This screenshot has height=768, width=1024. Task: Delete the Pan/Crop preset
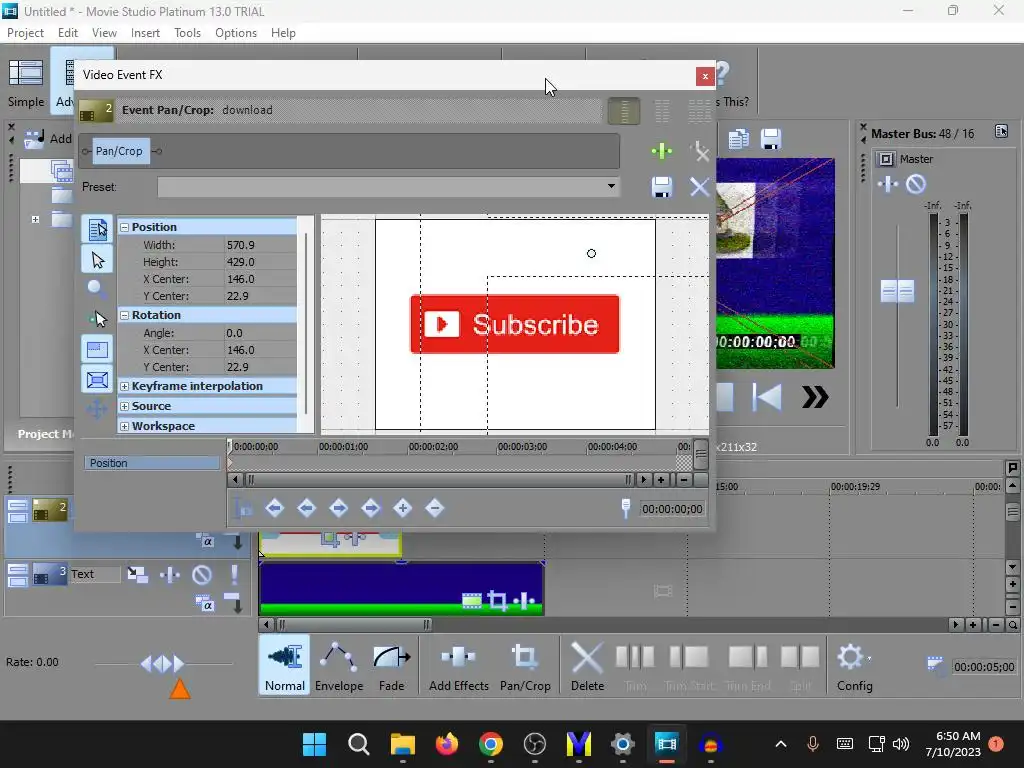(x=699, y=187)
